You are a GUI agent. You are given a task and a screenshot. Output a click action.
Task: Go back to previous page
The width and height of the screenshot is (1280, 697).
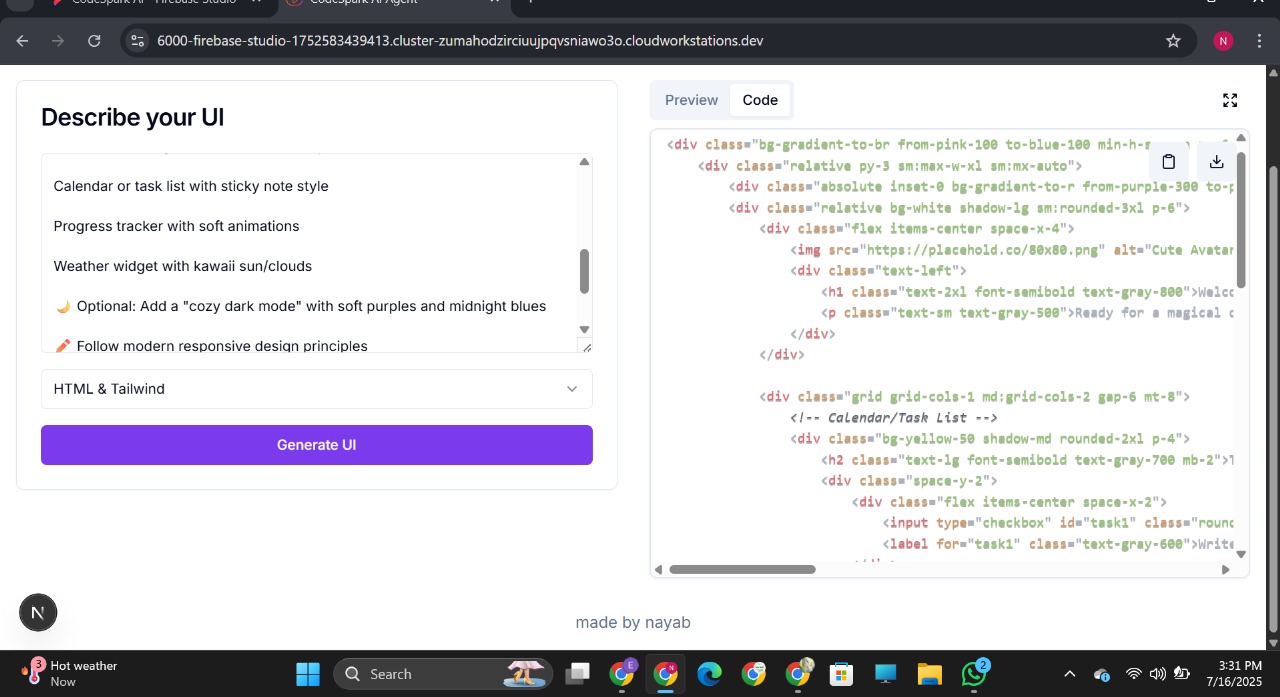pyautogui.click(x=22, y=41)
